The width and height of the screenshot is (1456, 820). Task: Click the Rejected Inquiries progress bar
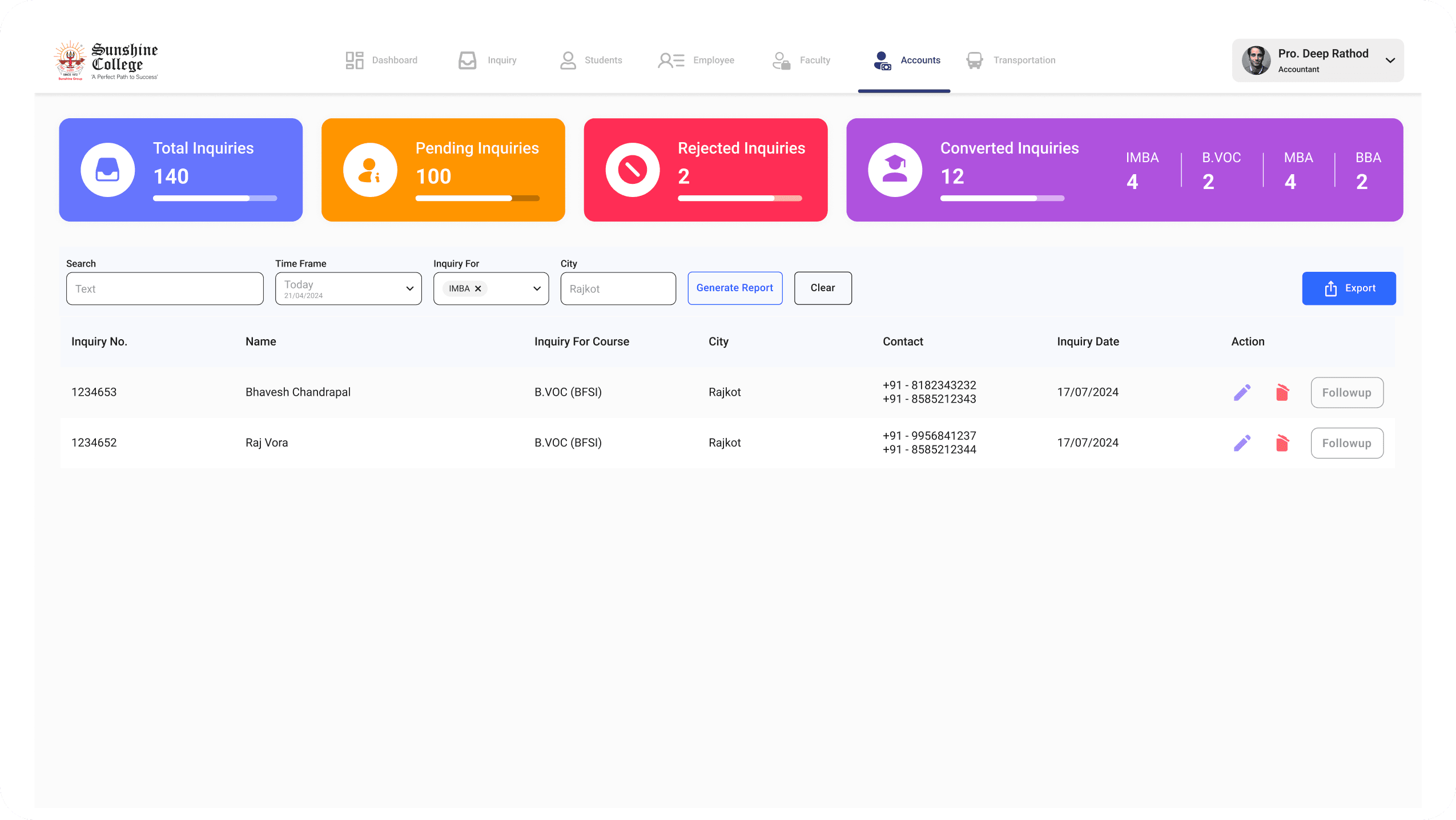pos(740,198)
